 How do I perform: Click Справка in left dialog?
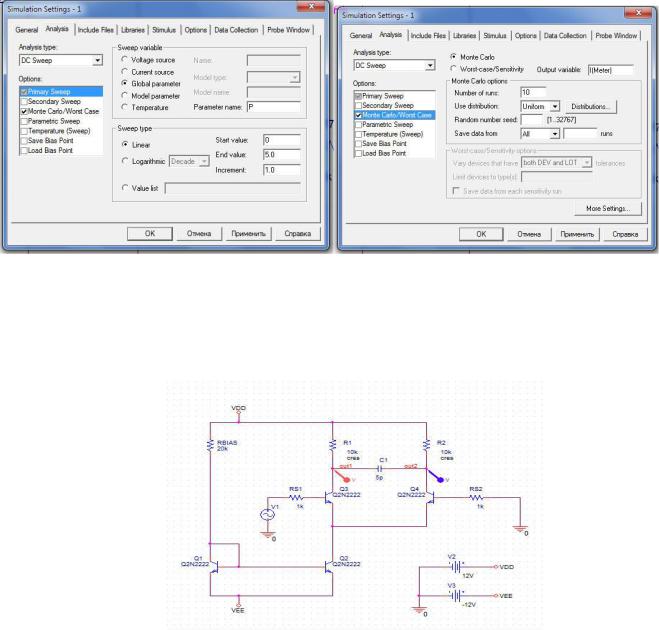click(x=298, y=233)
